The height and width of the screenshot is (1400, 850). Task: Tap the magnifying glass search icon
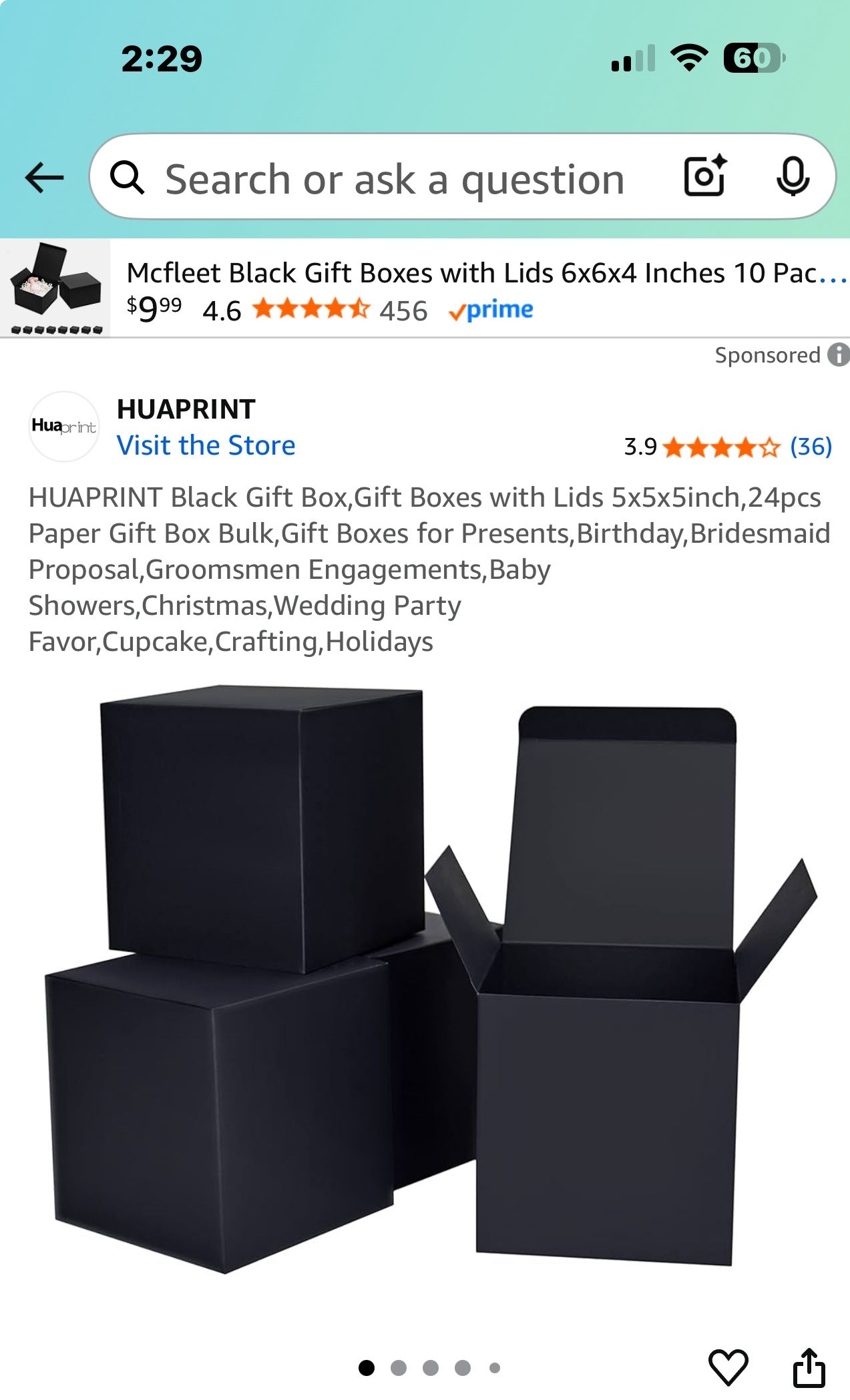(127, 178)
